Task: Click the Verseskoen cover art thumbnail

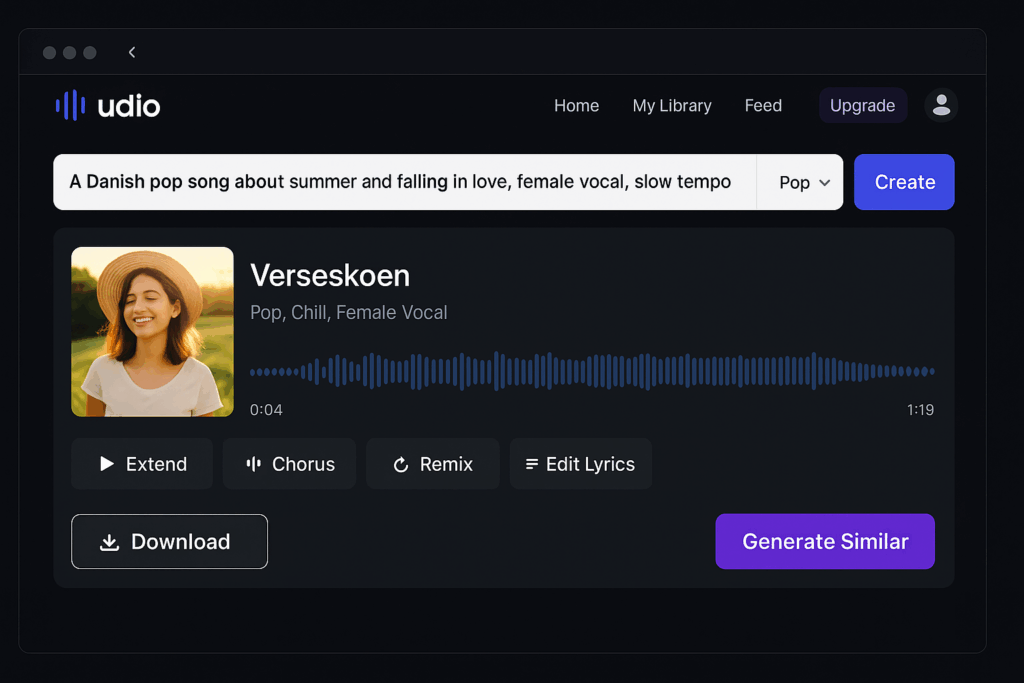Action: click(x=152, y=331)
